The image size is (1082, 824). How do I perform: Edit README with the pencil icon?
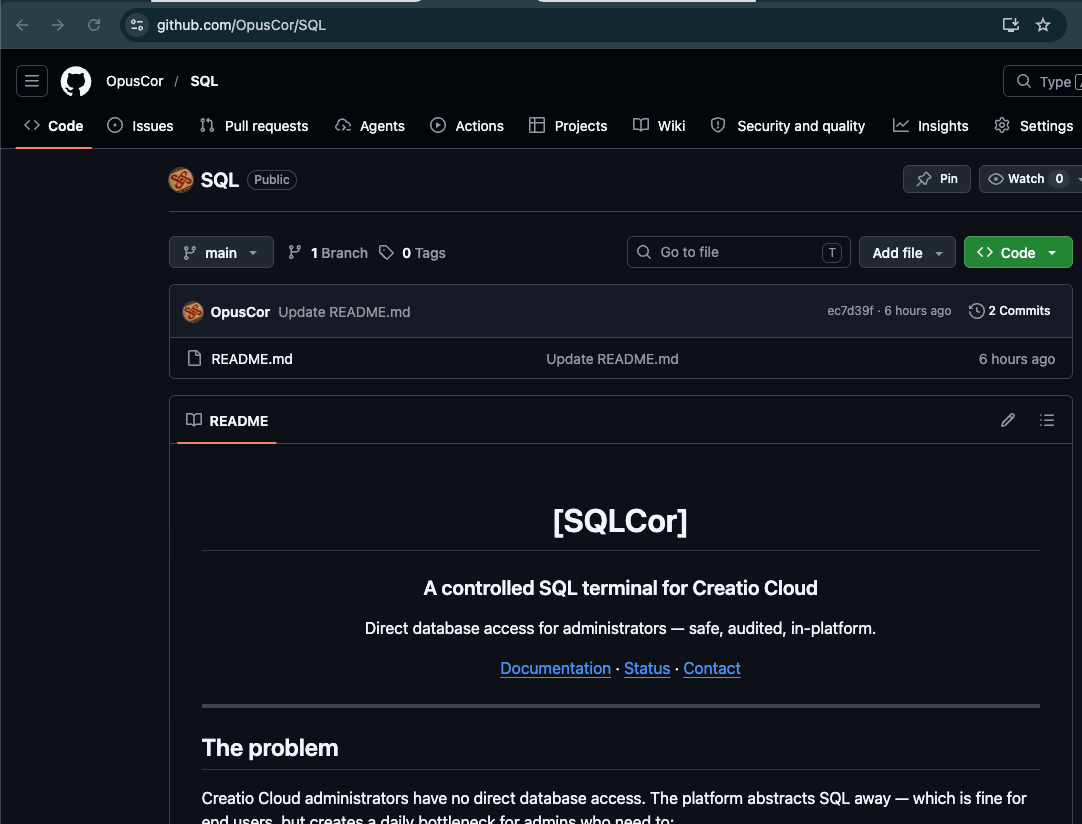(x=1007, y=420)
